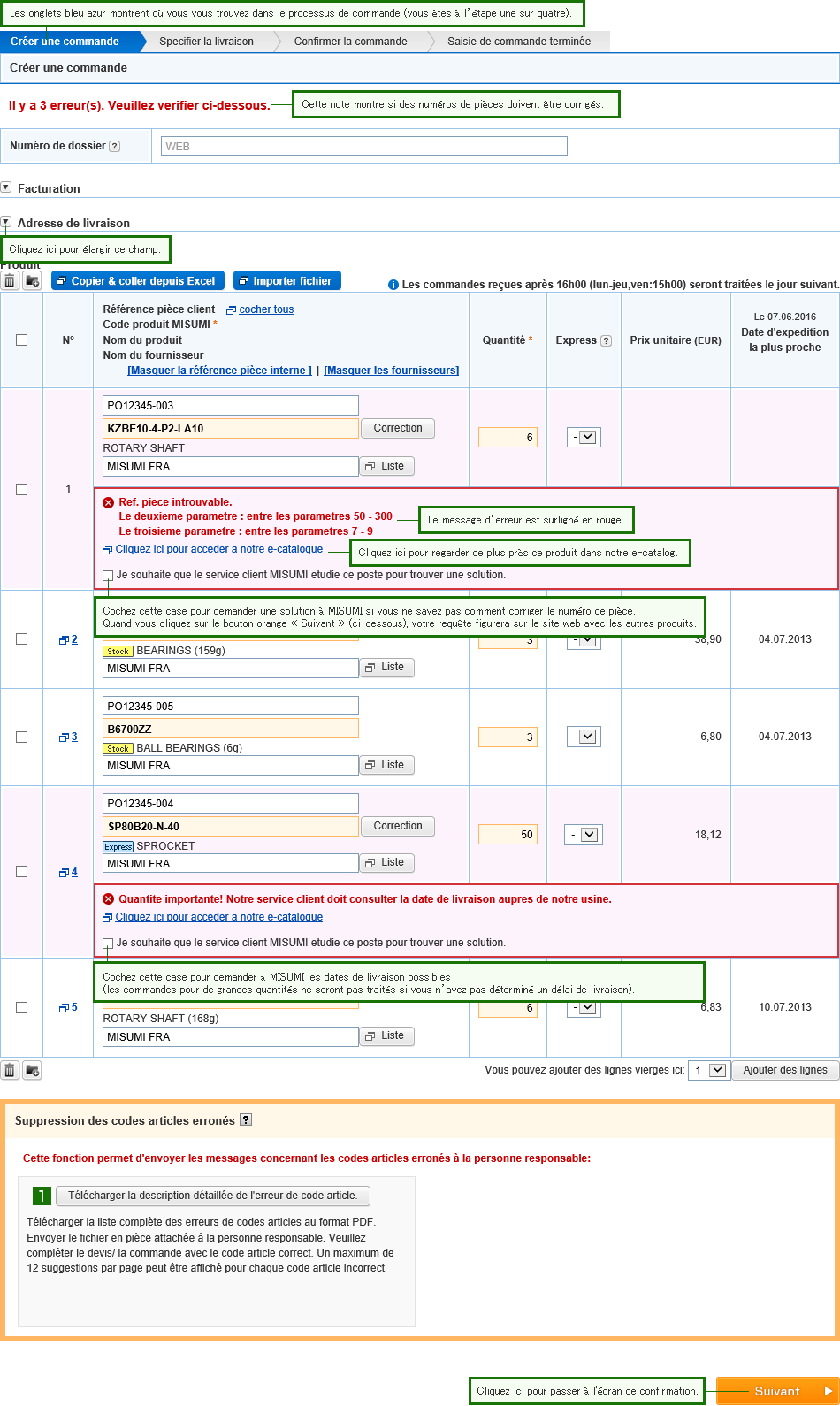Click the red error icon beside 'Ref. piece introuvable'

(x=109, y=502)
